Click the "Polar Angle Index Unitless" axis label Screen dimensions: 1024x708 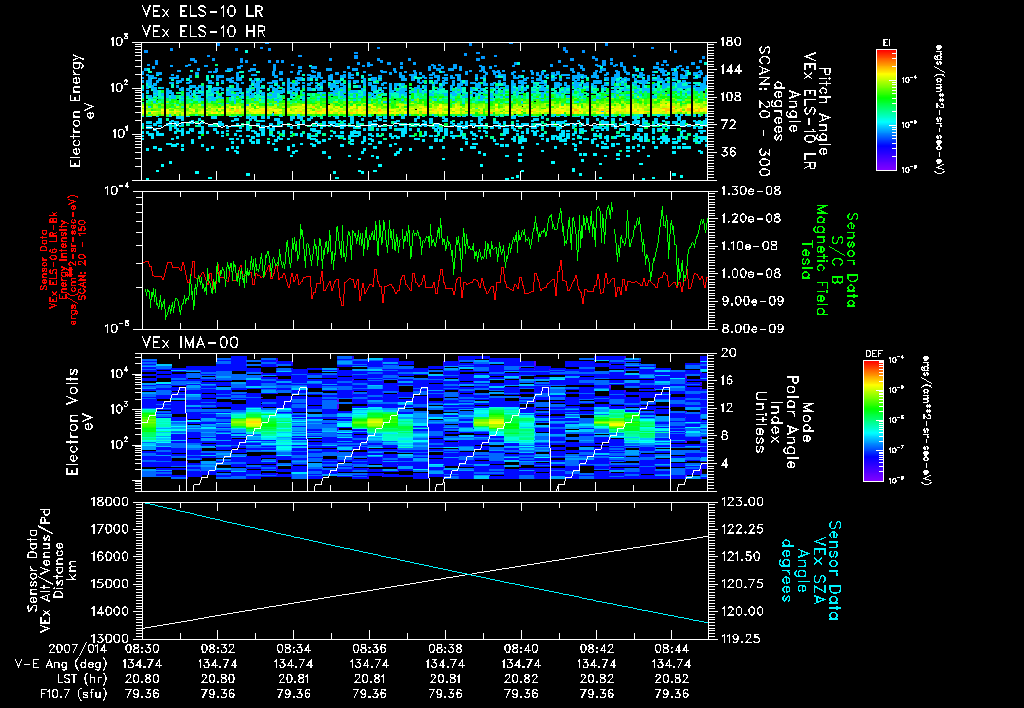pyautogui.click(x=775, y=422)
